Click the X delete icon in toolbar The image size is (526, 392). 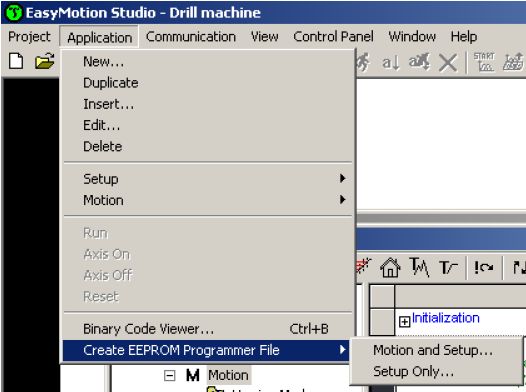[x=448, y=63]
